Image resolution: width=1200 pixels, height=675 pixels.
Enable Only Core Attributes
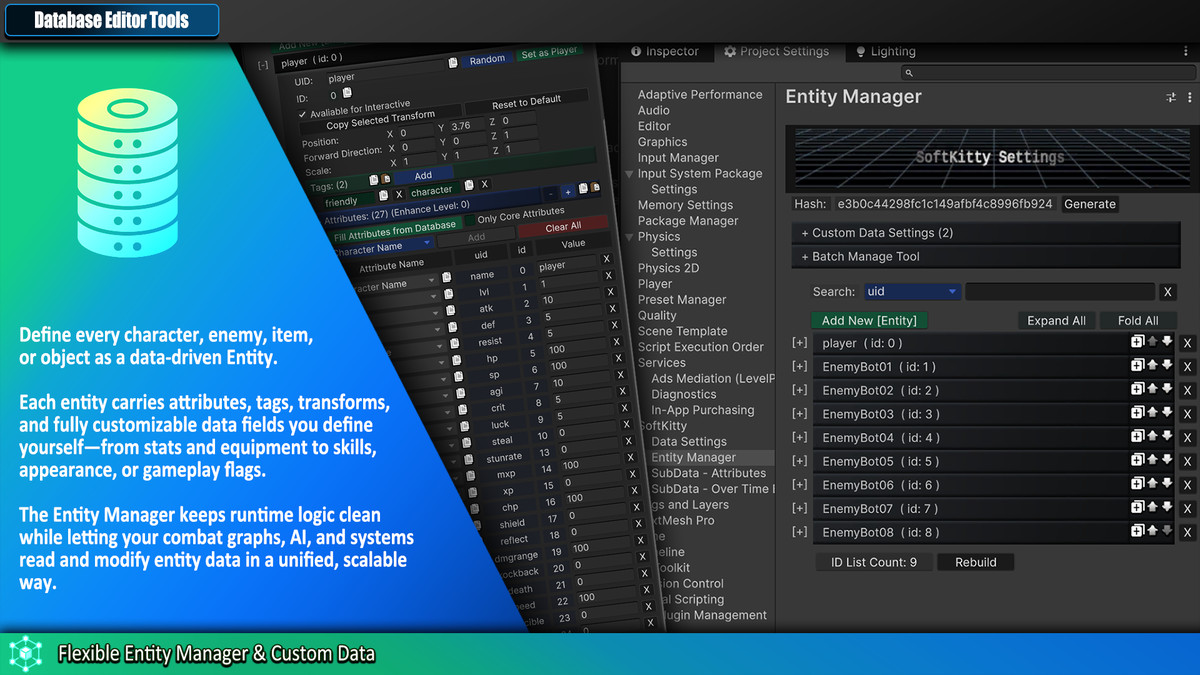pyautogui.click(x=470, y=220)
